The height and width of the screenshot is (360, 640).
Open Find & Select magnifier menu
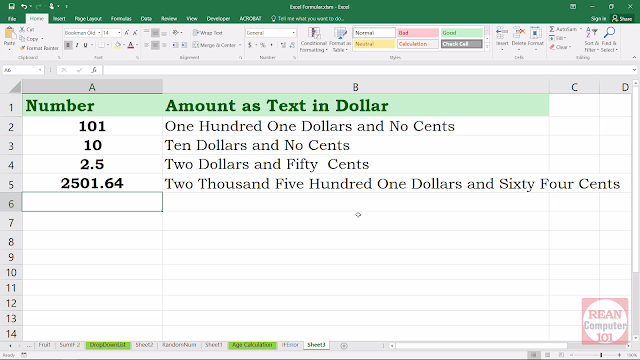[x=609, y=39]
